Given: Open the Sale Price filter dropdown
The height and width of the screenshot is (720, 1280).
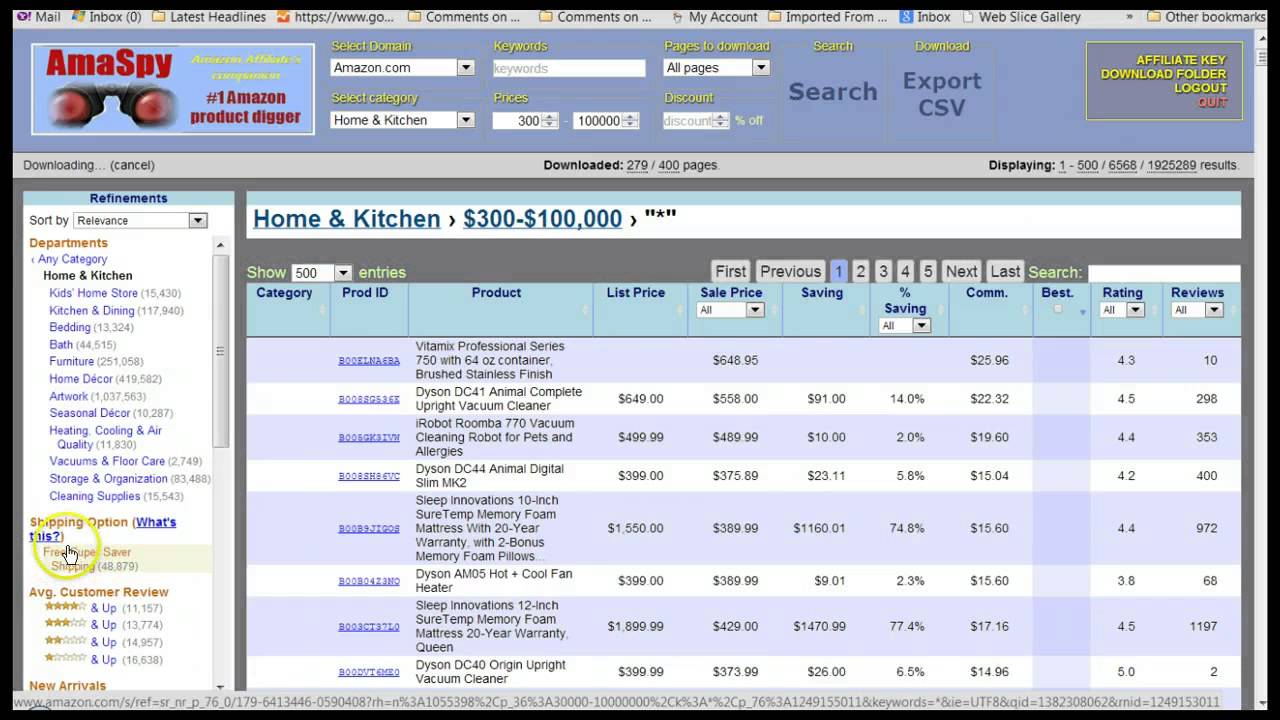Looking at the screenshot, I should pyautogui.click(x=731, y=310).
